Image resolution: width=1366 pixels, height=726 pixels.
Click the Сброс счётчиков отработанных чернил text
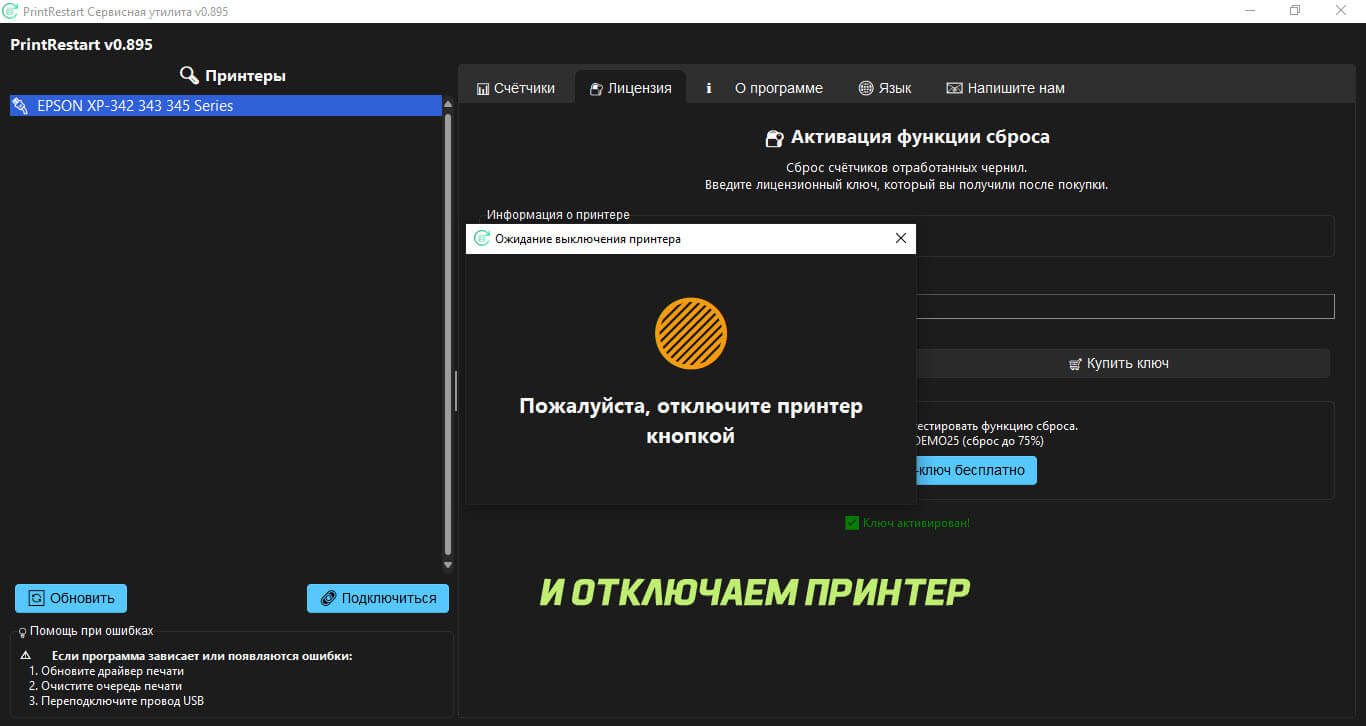[907, 168]
